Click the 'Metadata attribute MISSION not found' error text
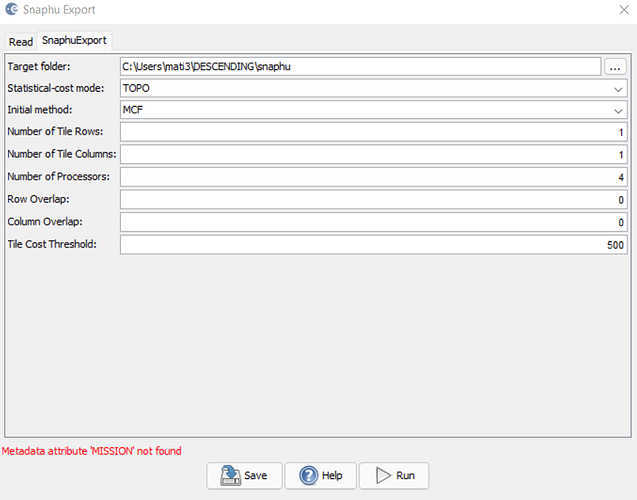 91,451
